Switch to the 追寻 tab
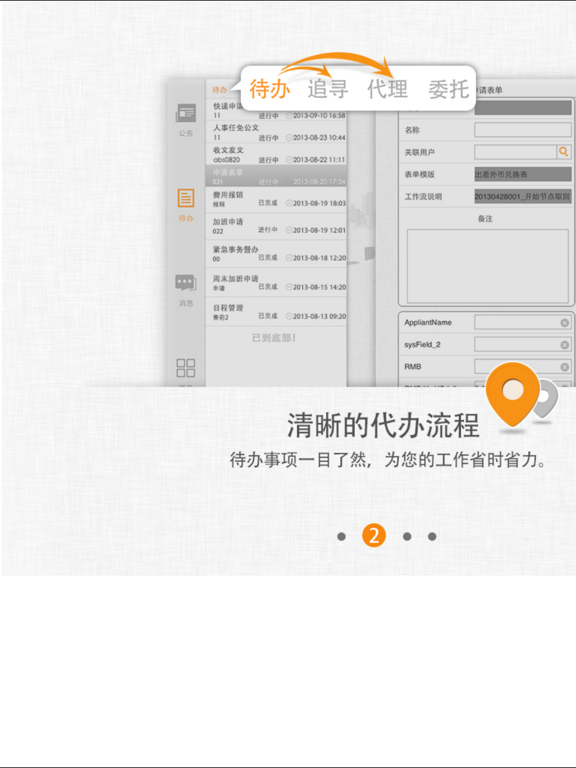The image size is (576, 768). (328, 89)
